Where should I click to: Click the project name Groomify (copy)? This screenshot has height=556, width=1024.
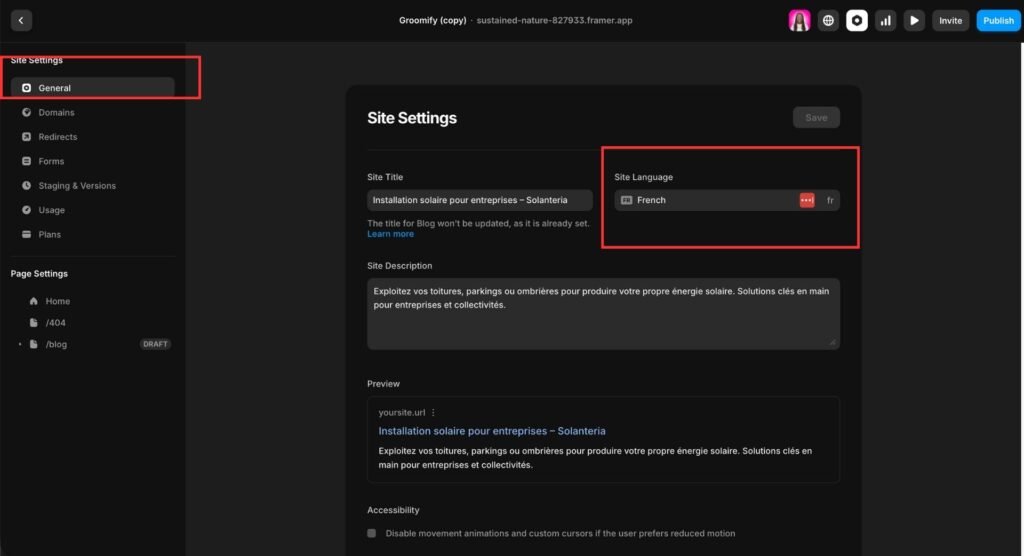[x=432, y=20]
